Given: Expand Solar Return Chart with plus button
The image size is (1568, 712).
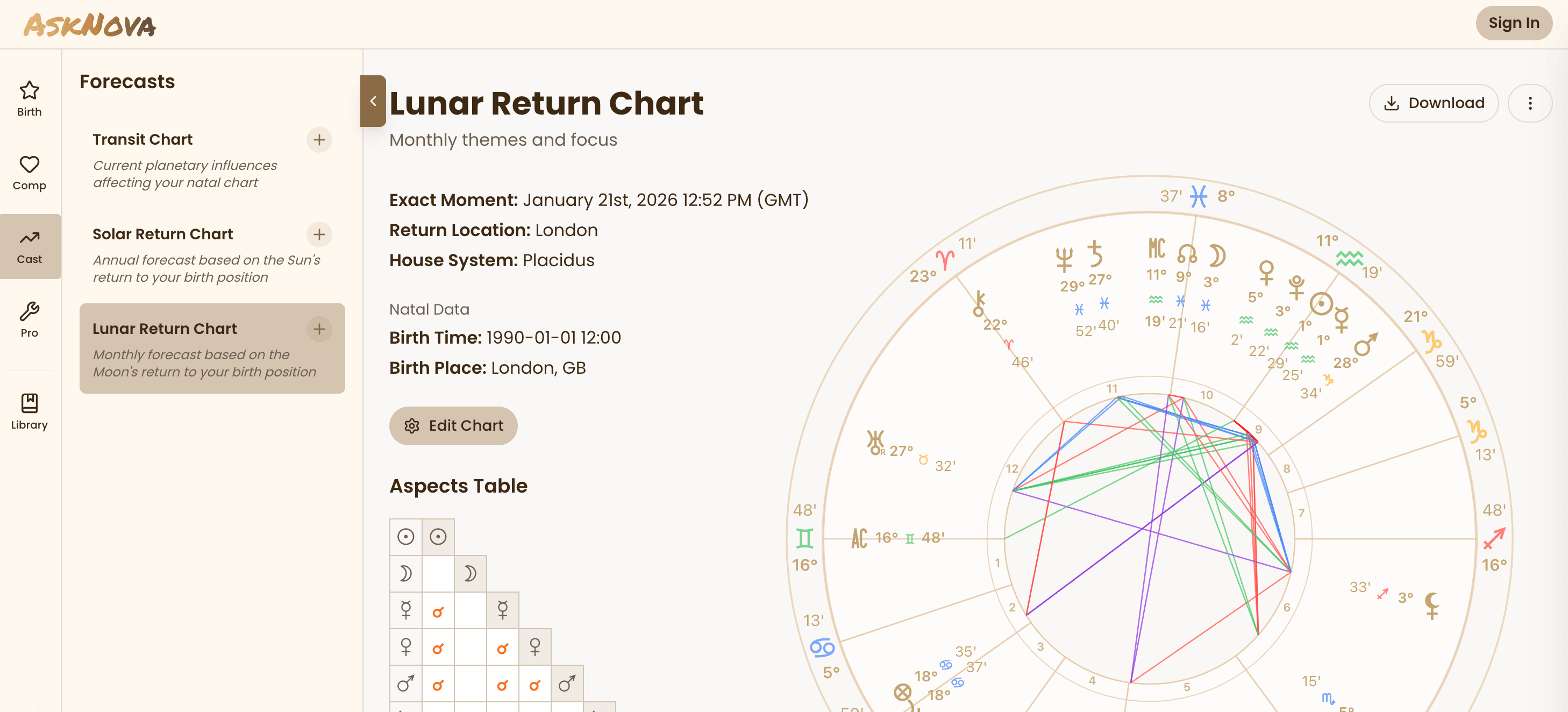Looking at the screenshot, I should tap(319, 234).
